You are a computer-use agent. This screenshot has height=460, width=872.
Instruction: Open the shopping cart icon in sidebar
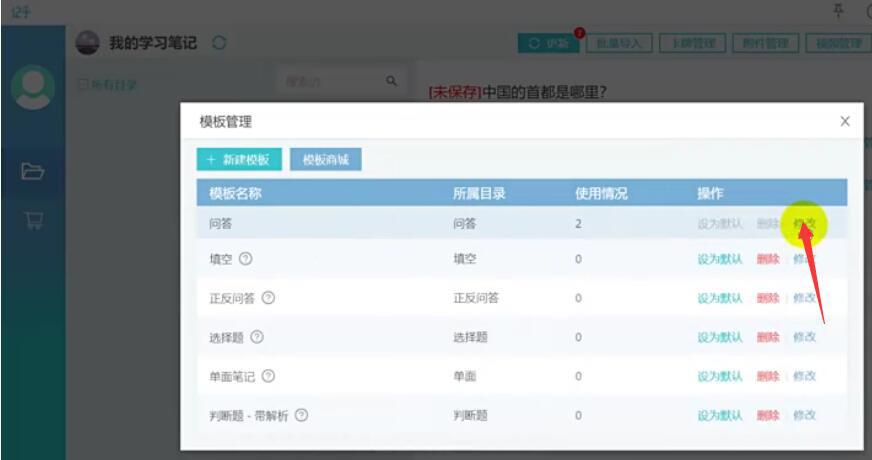click(33, 220)
